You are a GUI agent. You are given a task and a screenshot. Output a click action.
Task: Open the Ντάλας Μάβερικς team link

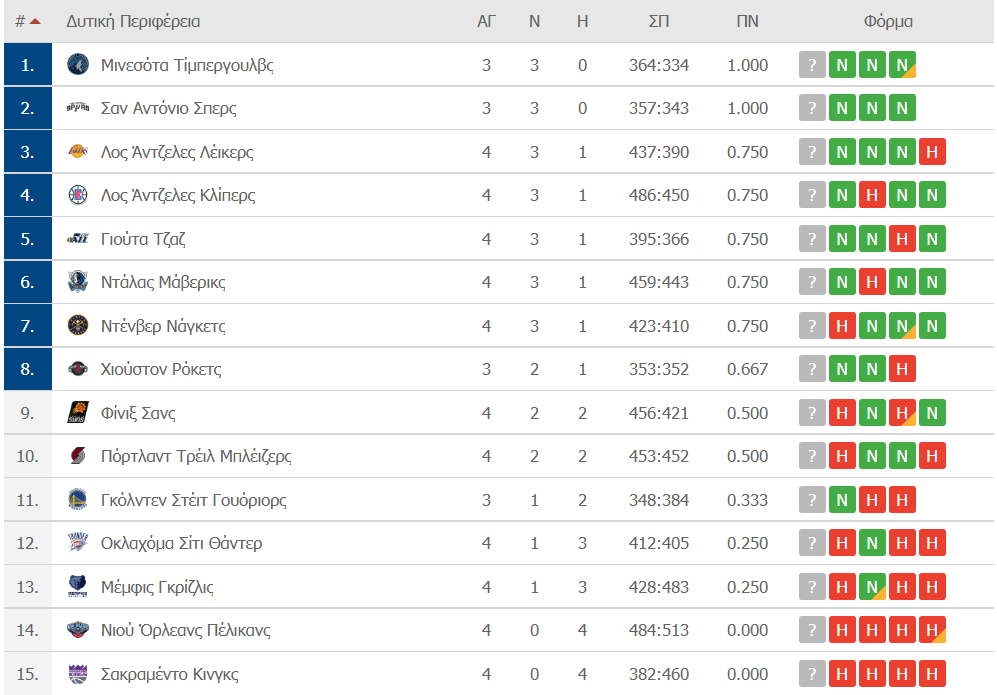pos(163,282)
